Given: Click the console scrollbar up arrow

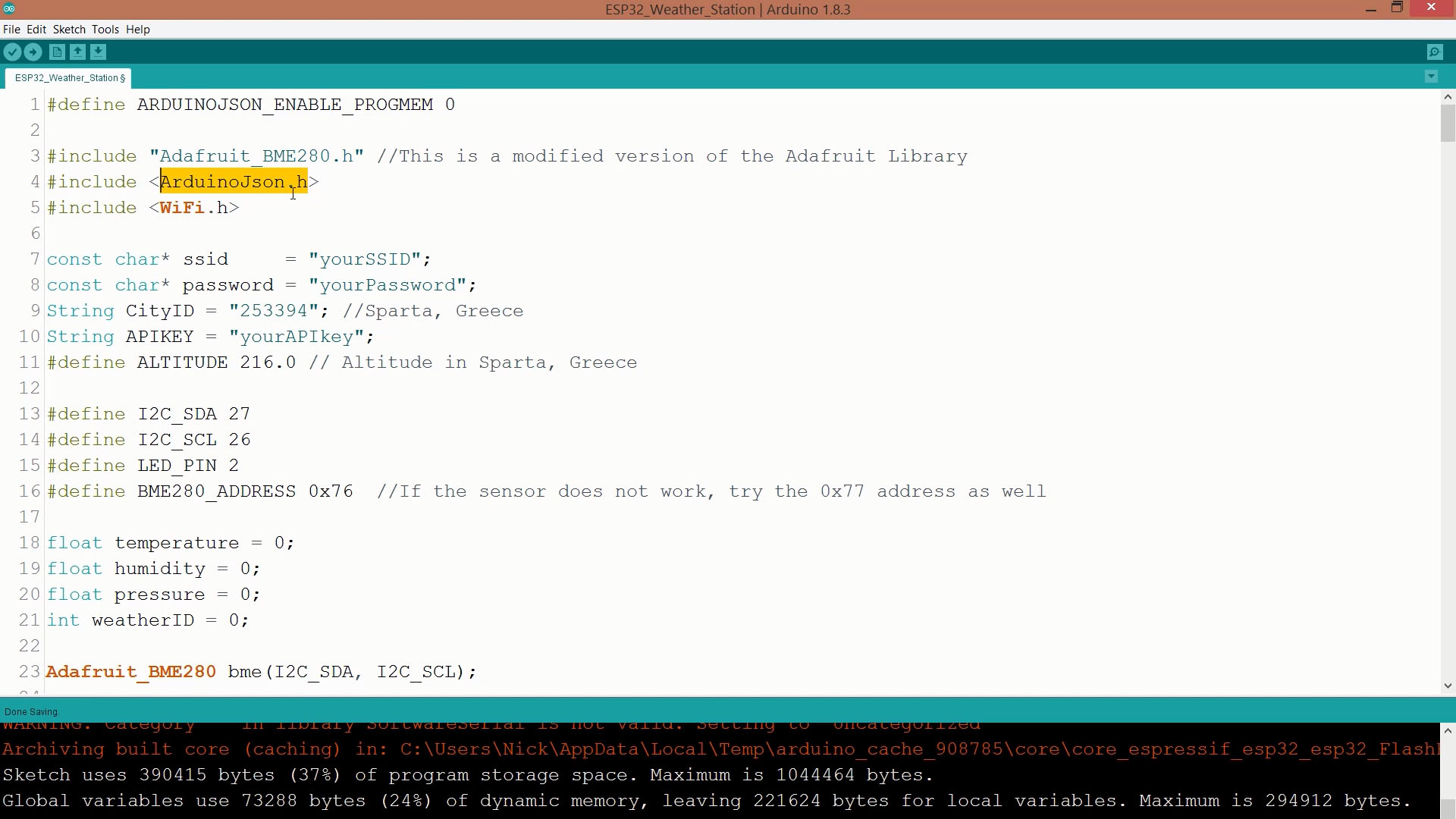Looking at the screenshot, I should [1448, 731].
